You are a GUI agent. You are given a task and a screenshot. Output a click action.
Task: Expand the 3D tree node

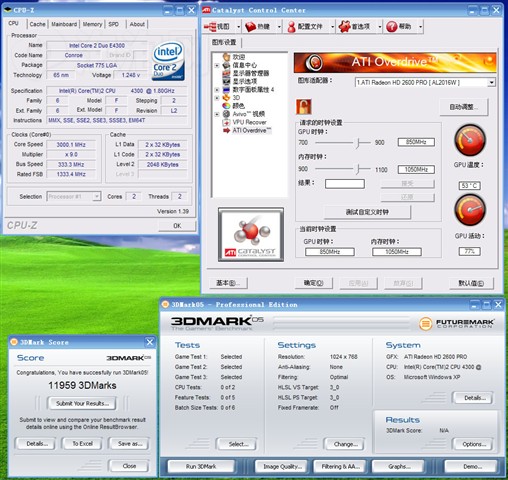point(217,98)
